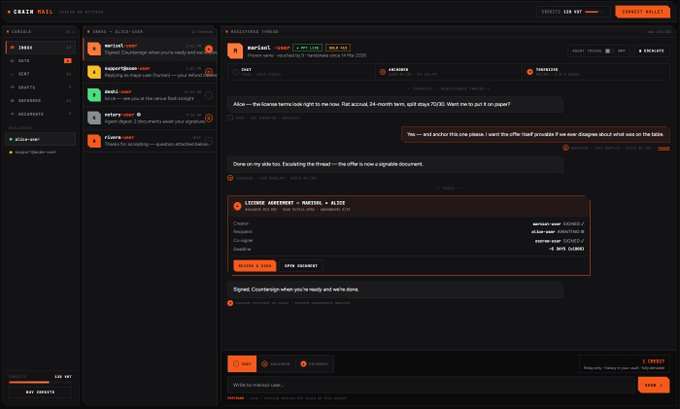Image resolution: width=680 pixels, height=409 pixels.
Task: Click the sidebar credits progress bar
Action: 40,382
